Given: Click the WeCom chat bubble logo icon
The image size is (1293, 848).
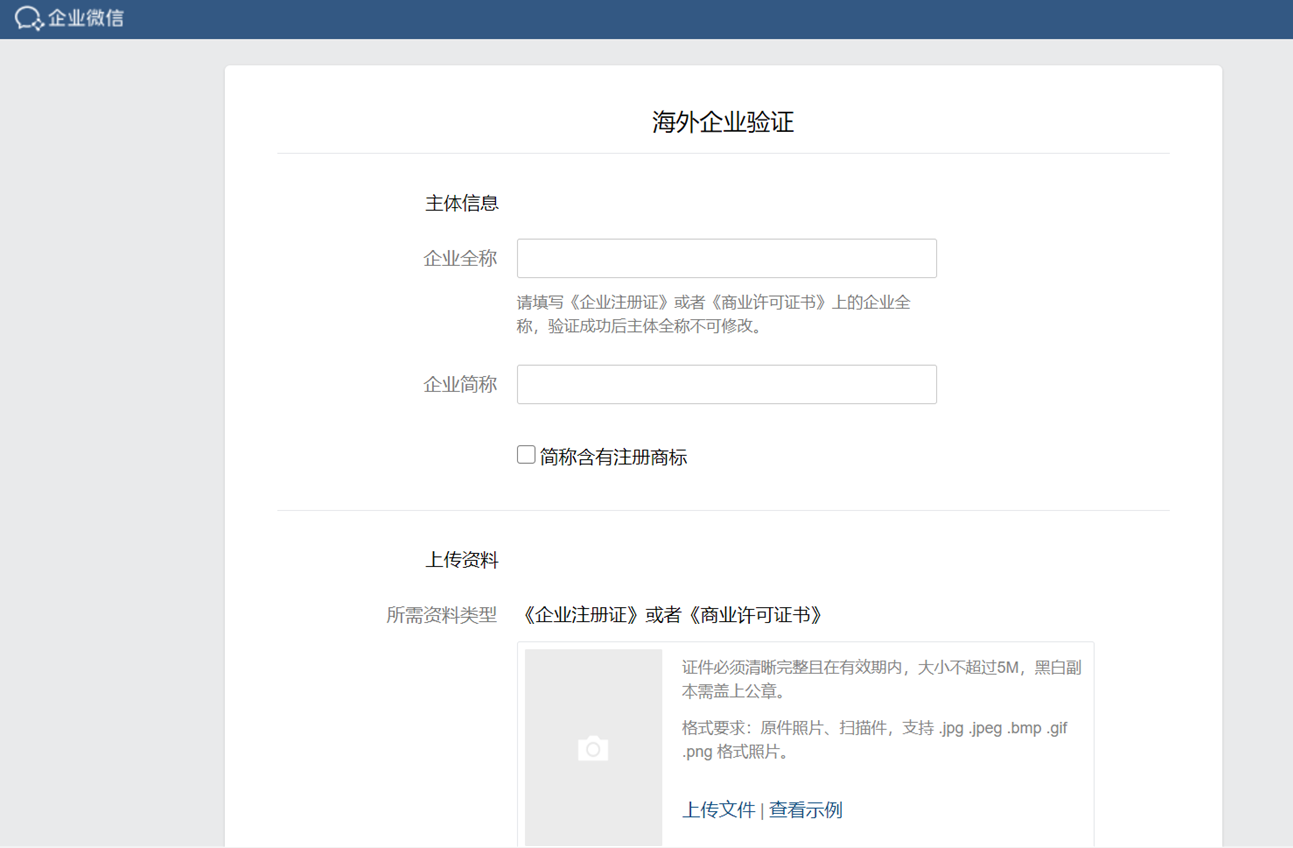Looking at the screenshot, I should click(x=28, y=18).
